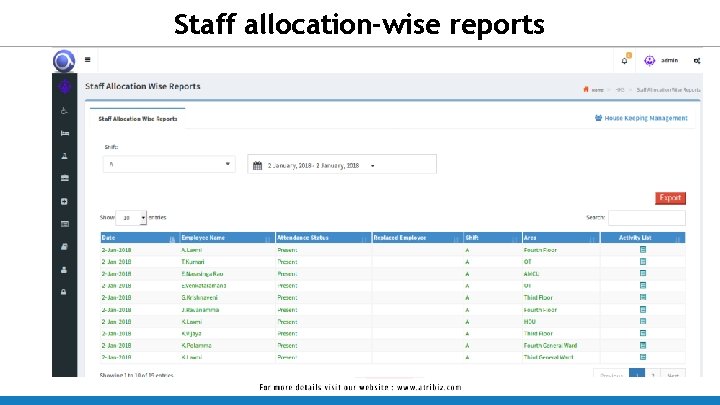720x405 pixels.
Task: Click the home icon in breadcrumb
Action: tap(586, 89)
